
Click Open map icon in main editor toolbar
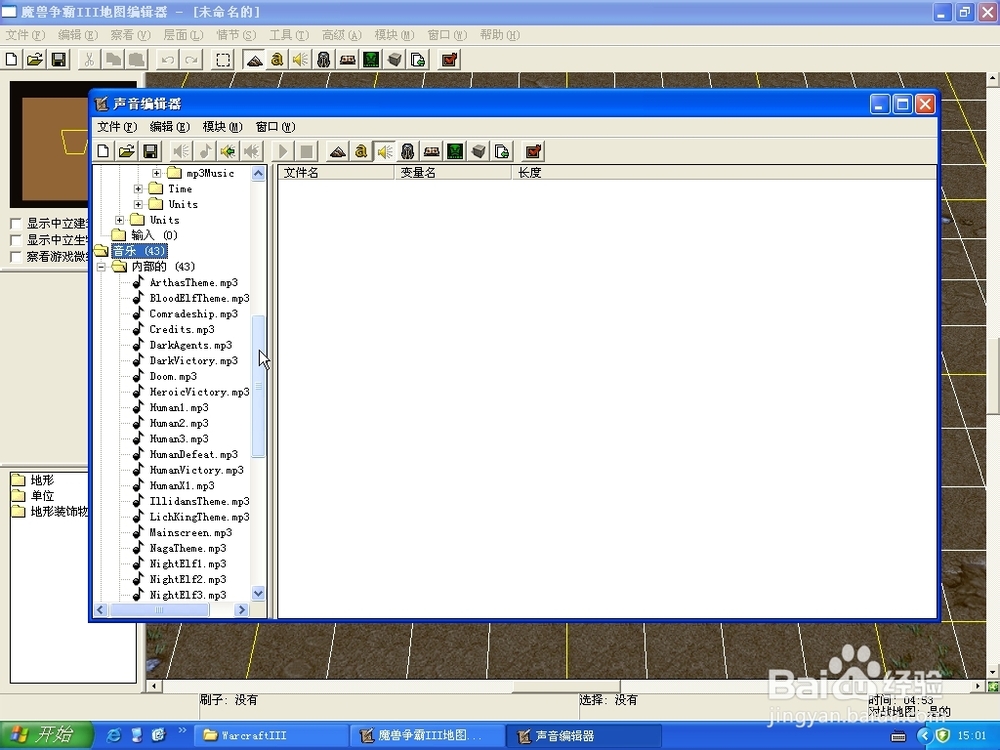pyautogui.click(x=35, y=60)
